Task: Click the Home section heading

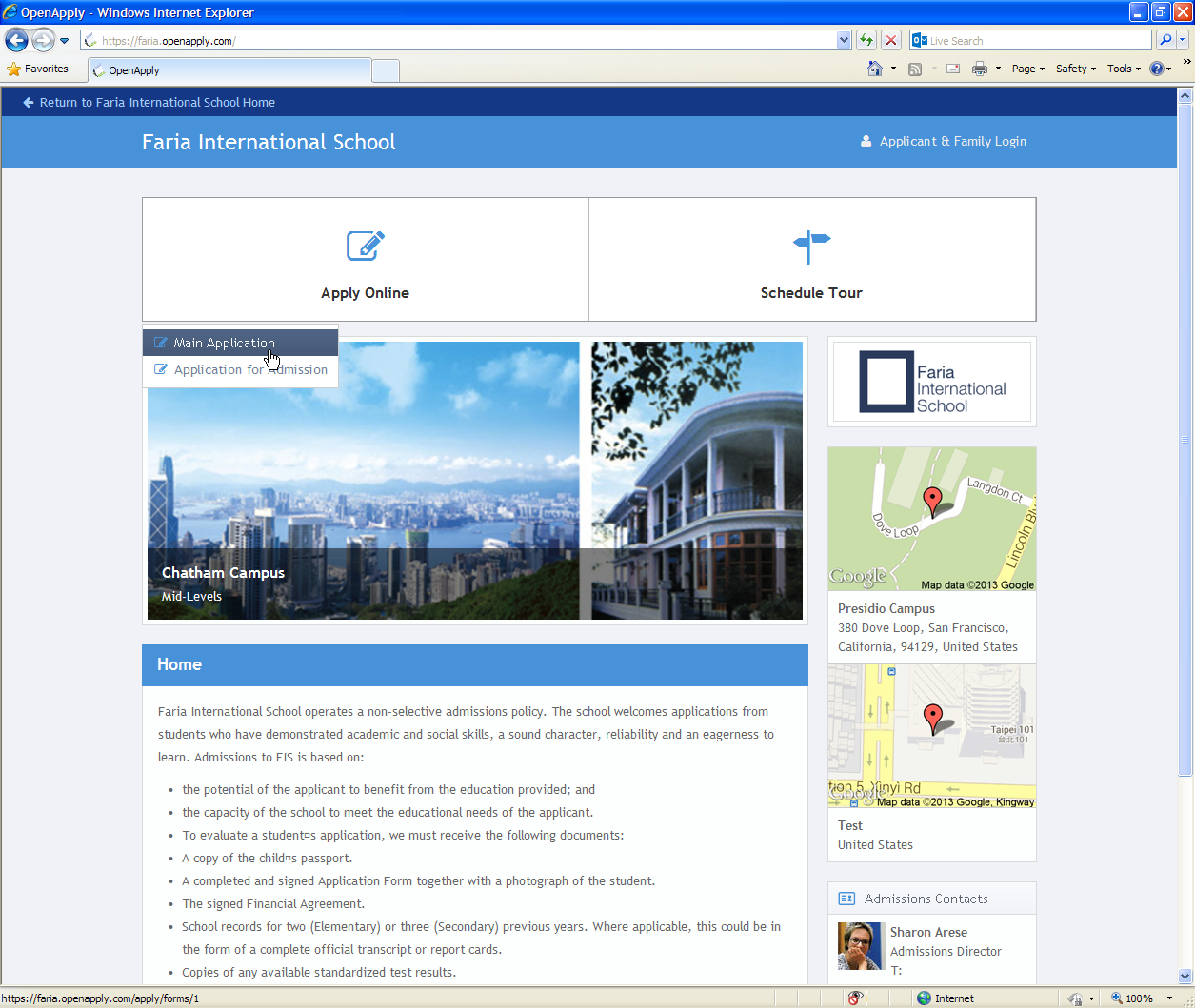Action: [179, 664]
